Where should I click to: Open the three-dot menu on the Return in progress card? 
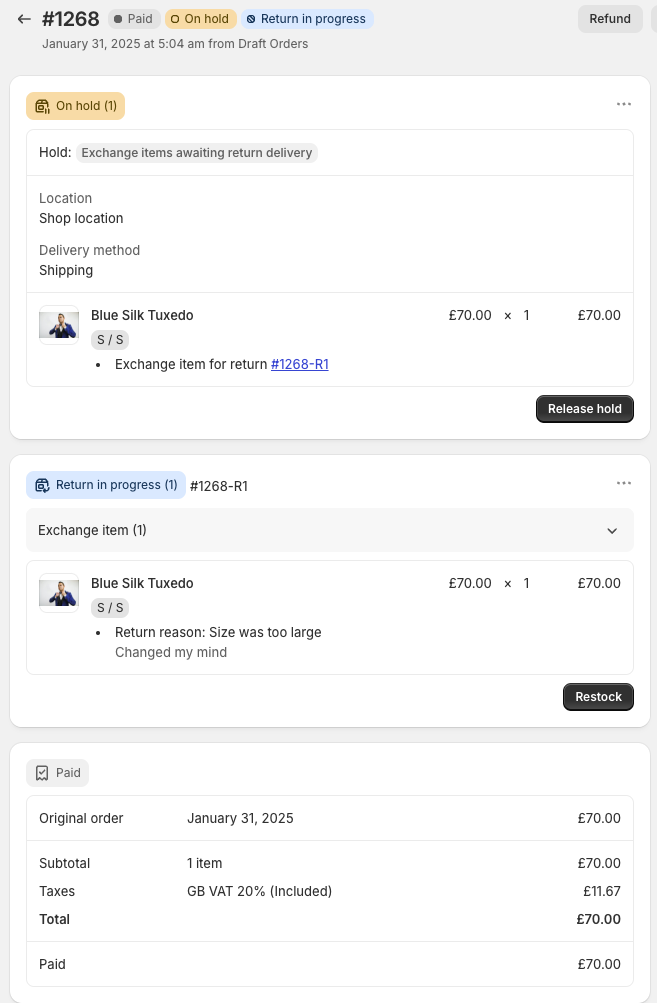(624, 483)
